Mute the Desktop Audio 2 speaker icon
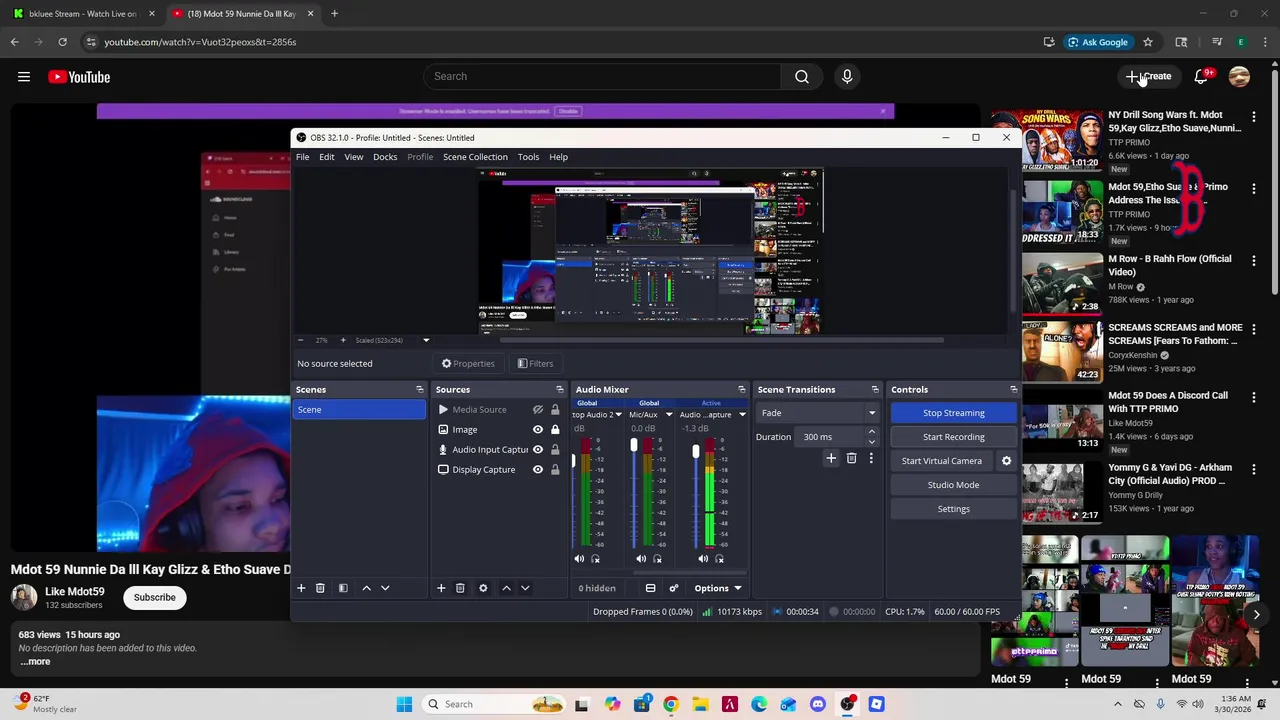The width and height of the screenshot is (1280, 720). [x=579, y=559]
